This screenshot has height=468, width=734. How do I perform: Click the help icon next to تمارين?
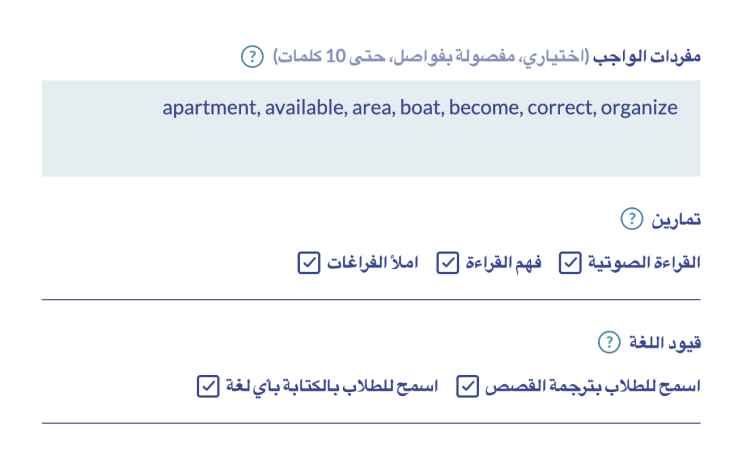click(x=631, y=219)
